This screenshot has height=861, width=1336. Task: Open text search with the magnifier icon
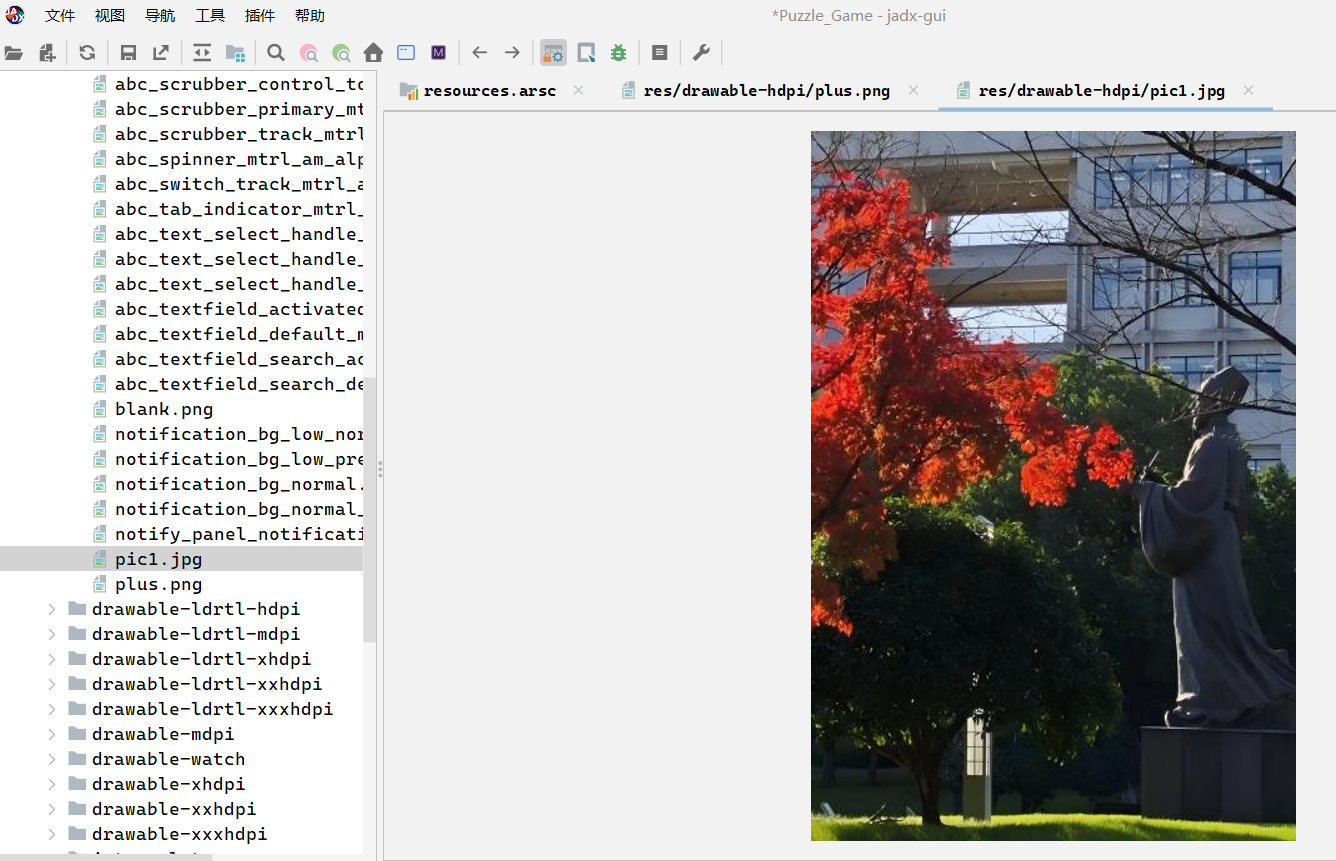(276, 53)
